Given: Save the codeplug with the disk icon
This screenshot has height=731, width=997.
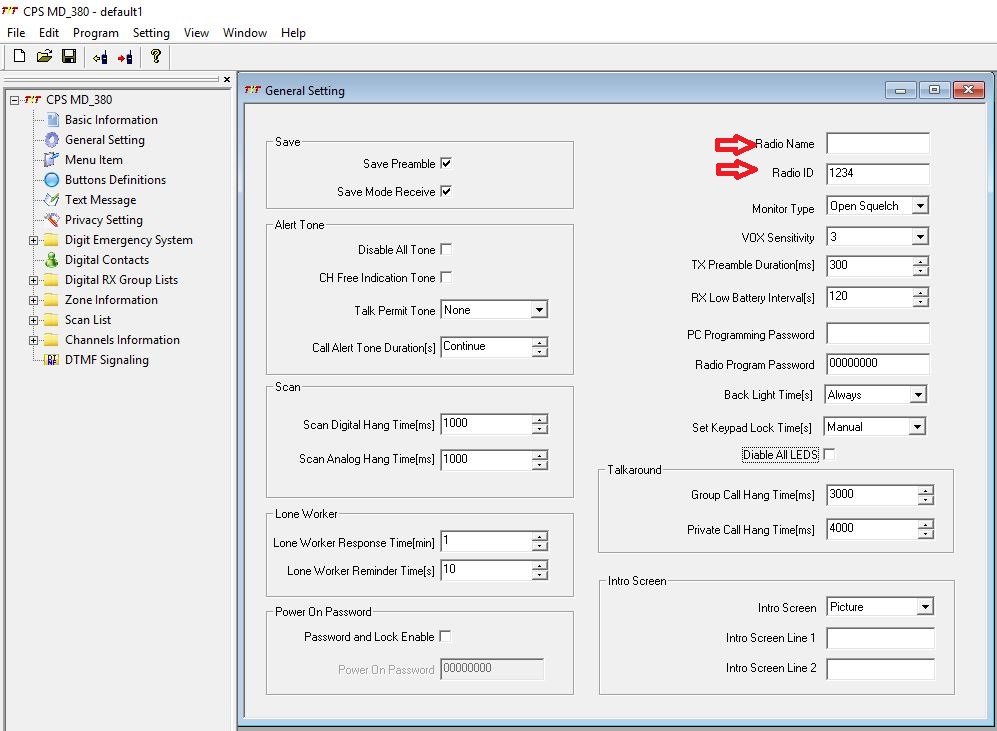Looking at the screenshot, I should [x=69, y=57].
